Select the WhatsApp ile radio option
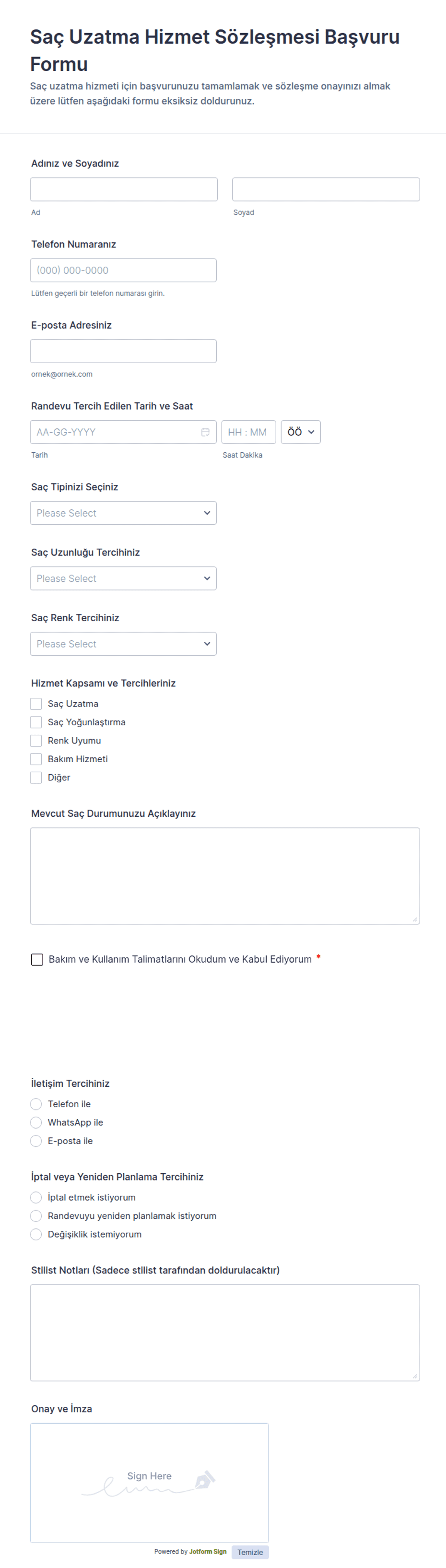446x1568 pixels. click(x=36, y=1122)
